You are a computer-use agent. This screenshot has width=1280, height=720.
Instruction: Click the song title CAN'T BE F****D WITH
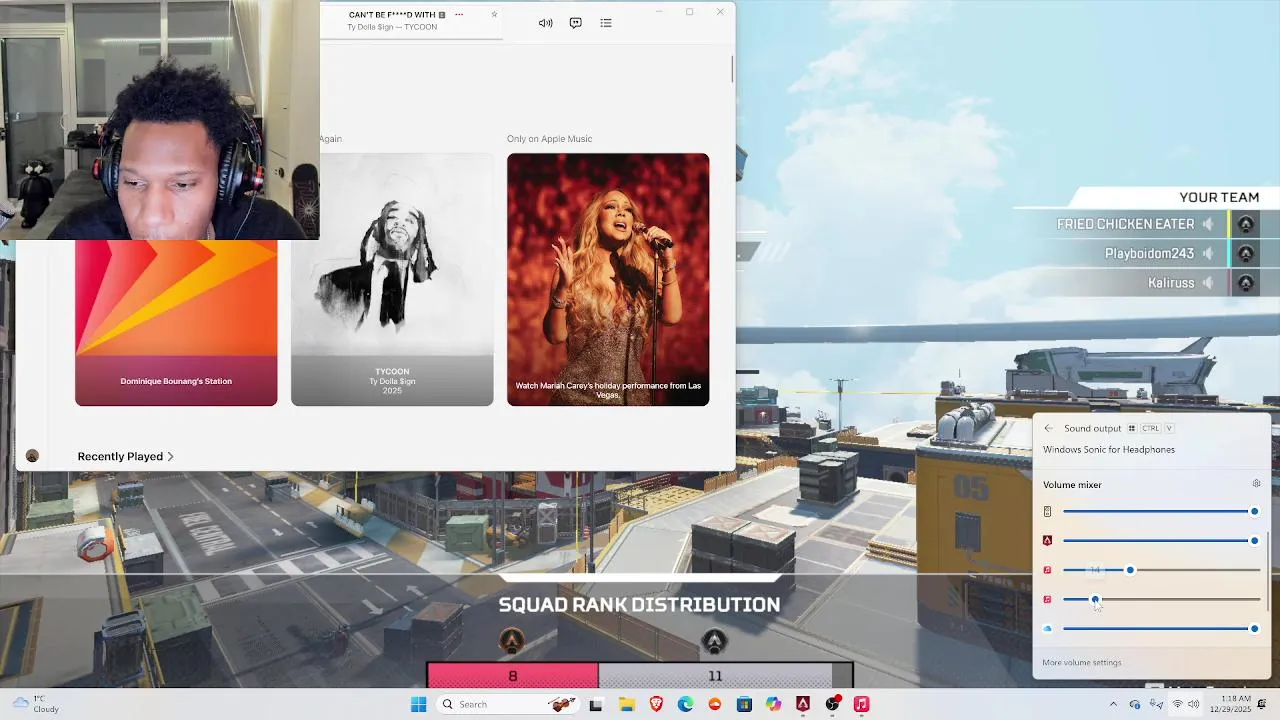click(x=392, y=15)
